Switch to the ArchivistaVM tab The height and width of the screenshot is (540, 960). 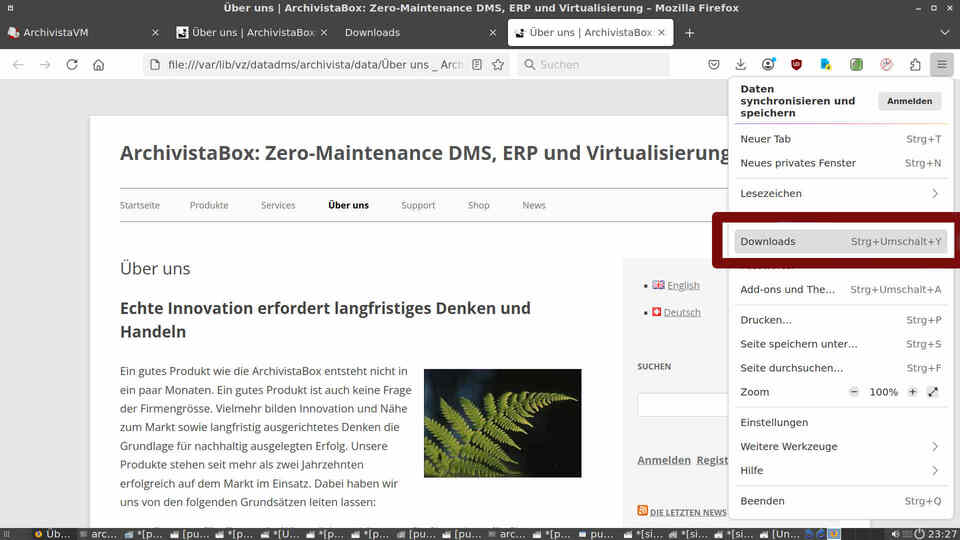click(x=84, y=32)
